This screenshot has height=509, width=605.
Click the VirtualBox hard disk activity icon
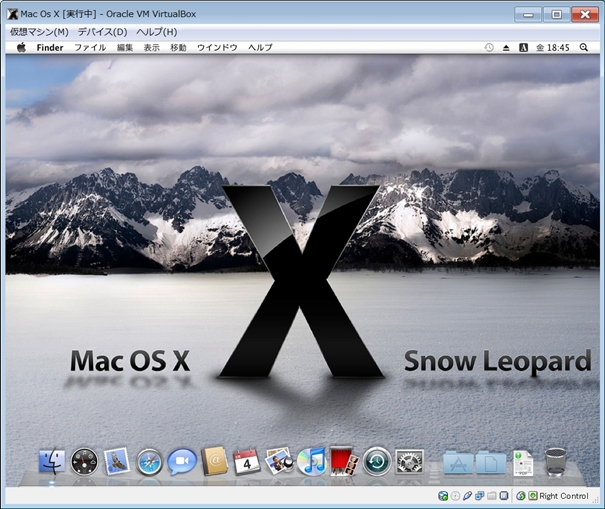[443, 496]
